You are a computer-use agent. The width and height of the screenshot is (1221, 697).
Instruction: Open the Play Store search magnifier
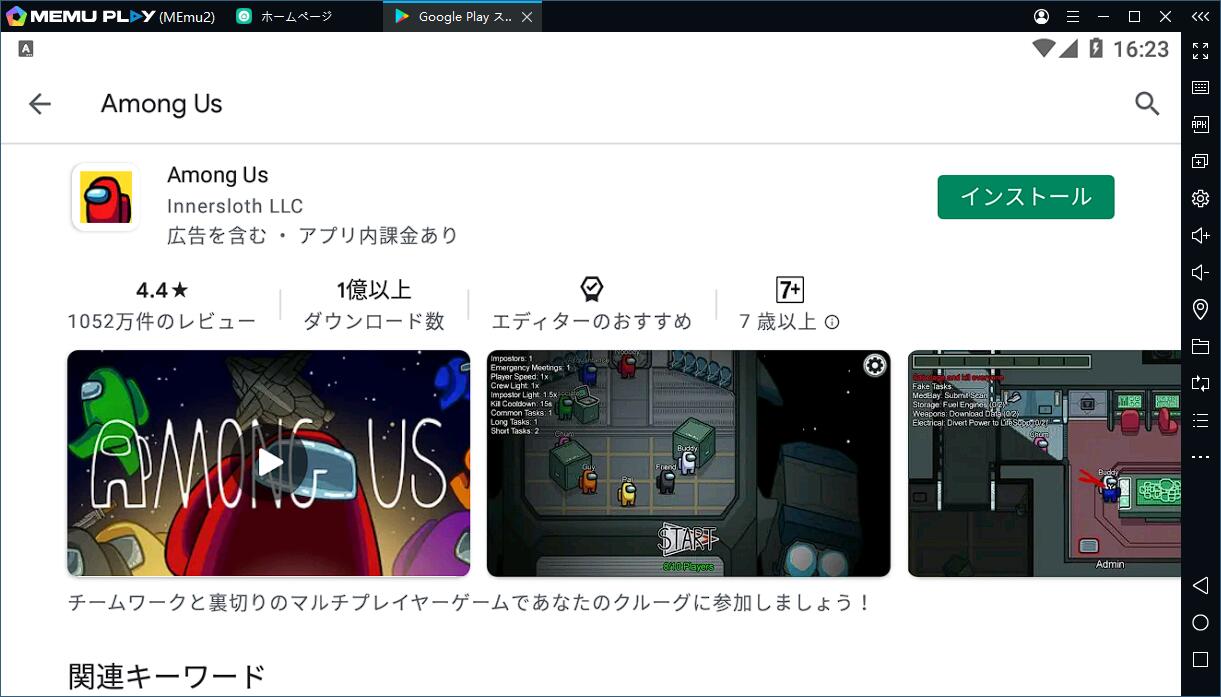tap(1147, 103)
